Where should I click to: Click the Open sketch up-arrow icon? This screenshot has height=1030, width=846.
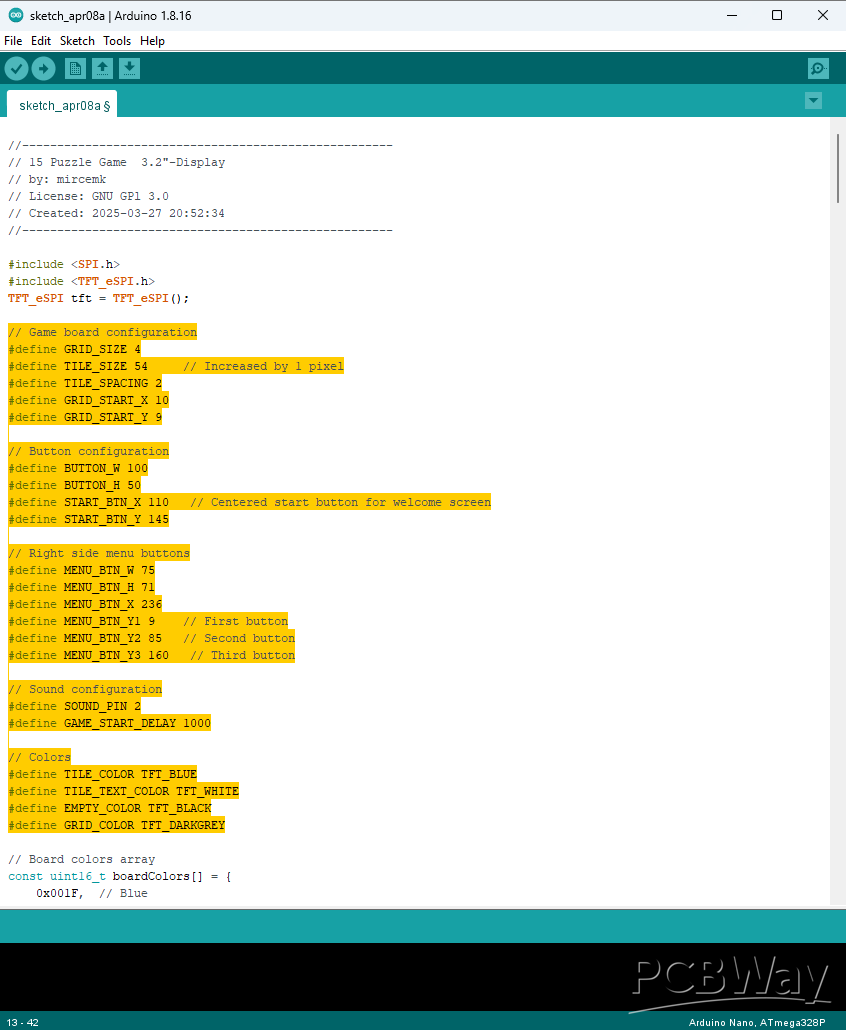[102, 68]
